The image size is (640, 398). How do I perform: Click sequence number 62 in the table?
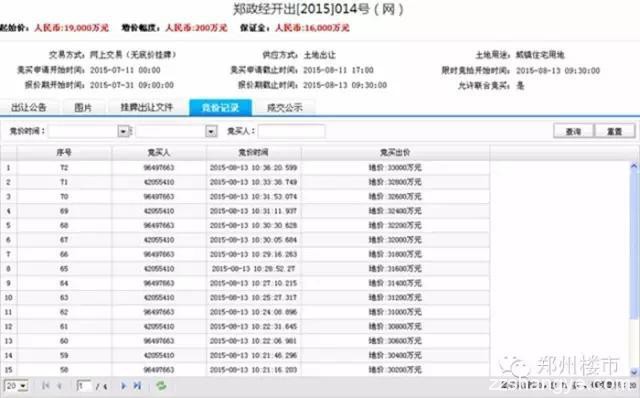click(64, 312)
